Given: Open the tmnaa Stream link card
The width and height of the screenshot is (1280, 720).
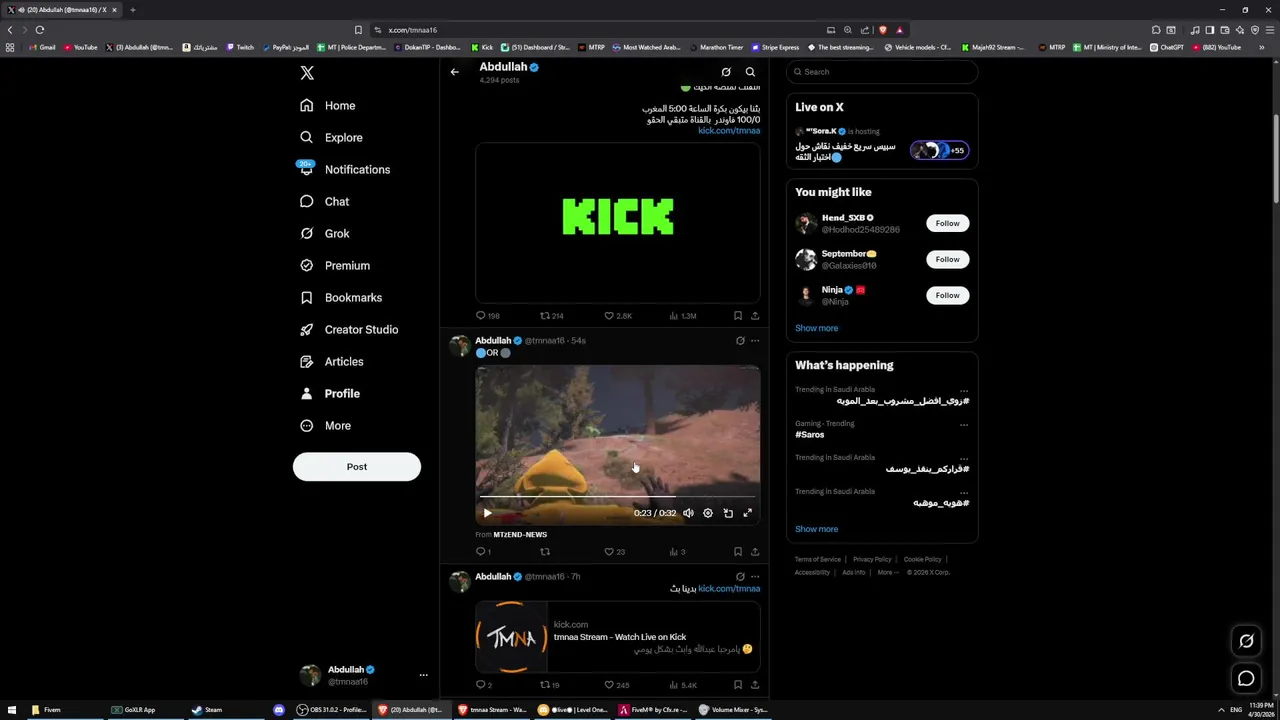Looking at the screenshot, I should [618, 637].
